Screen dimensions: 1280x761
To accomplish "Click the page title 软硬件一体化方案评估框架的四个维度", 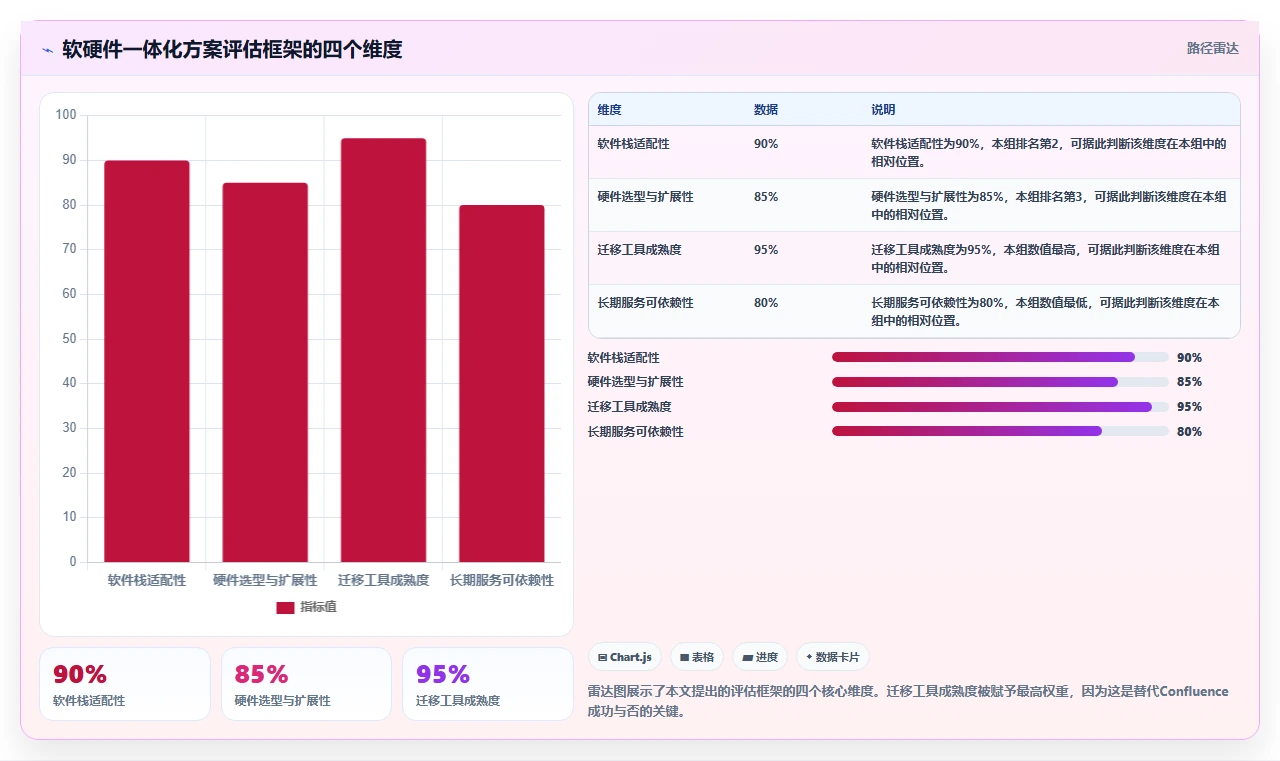I will pyautogui.click(x=232, y=49).
